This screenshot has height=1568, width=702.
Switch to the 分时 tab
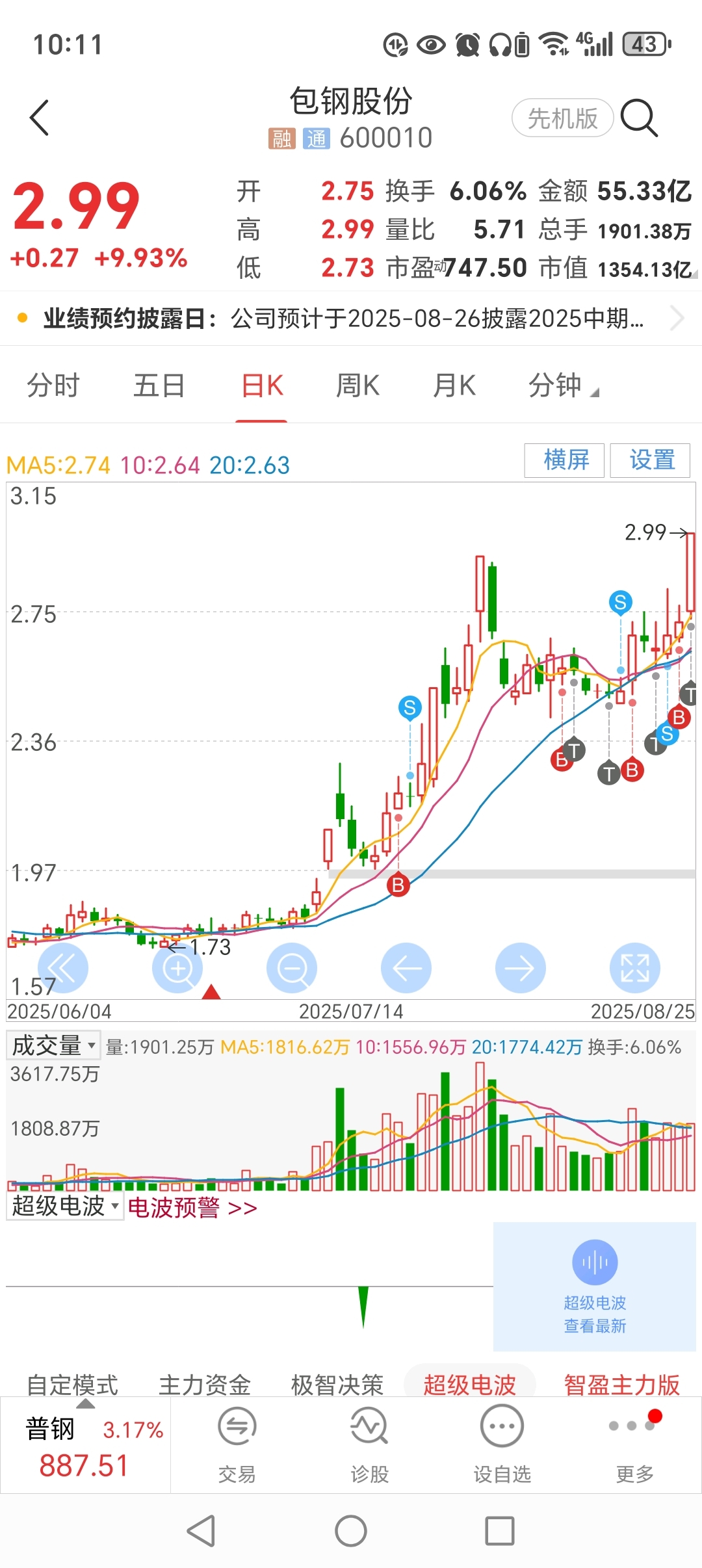(x=53, y=385)
